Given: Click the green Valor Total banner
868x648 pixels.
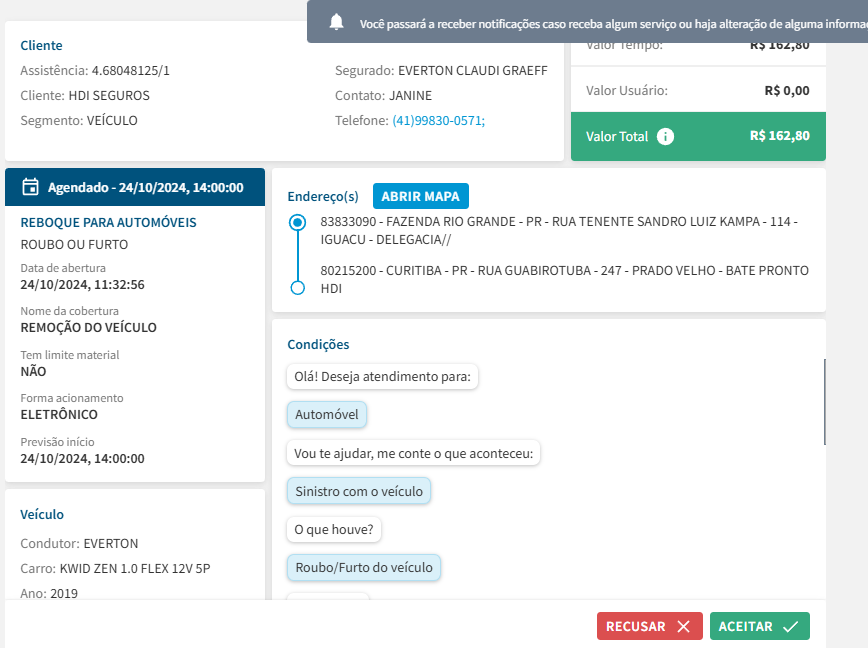Looking at the screenshot, I should [698, 137].
